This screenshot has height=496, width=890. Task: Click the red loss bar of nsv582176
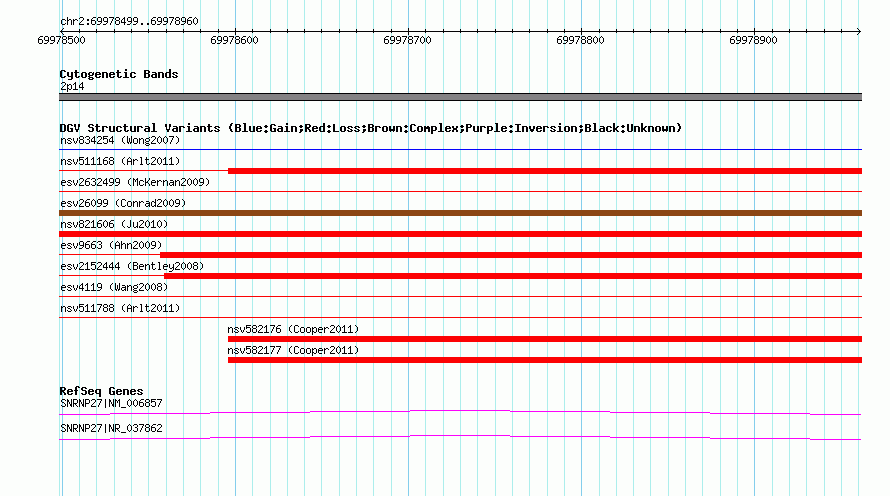[545, 339]
